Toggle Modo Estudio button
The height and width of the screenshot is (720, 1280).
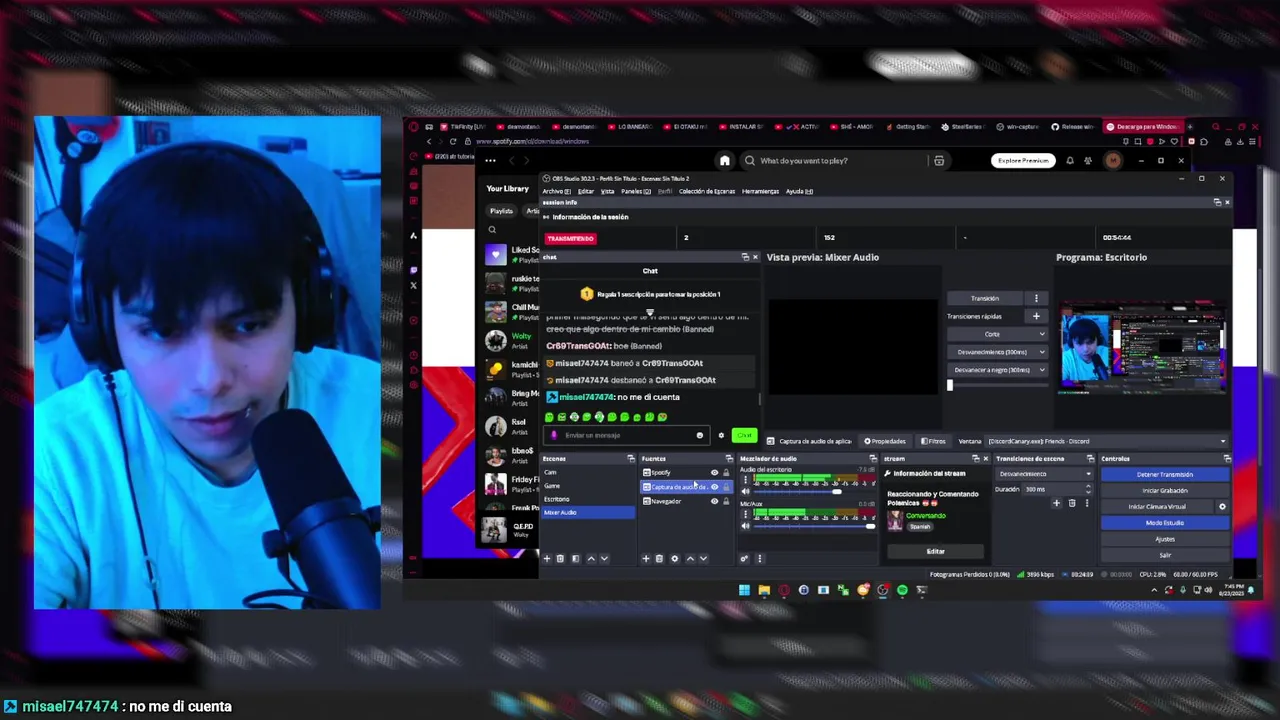tap(1164, 523)
